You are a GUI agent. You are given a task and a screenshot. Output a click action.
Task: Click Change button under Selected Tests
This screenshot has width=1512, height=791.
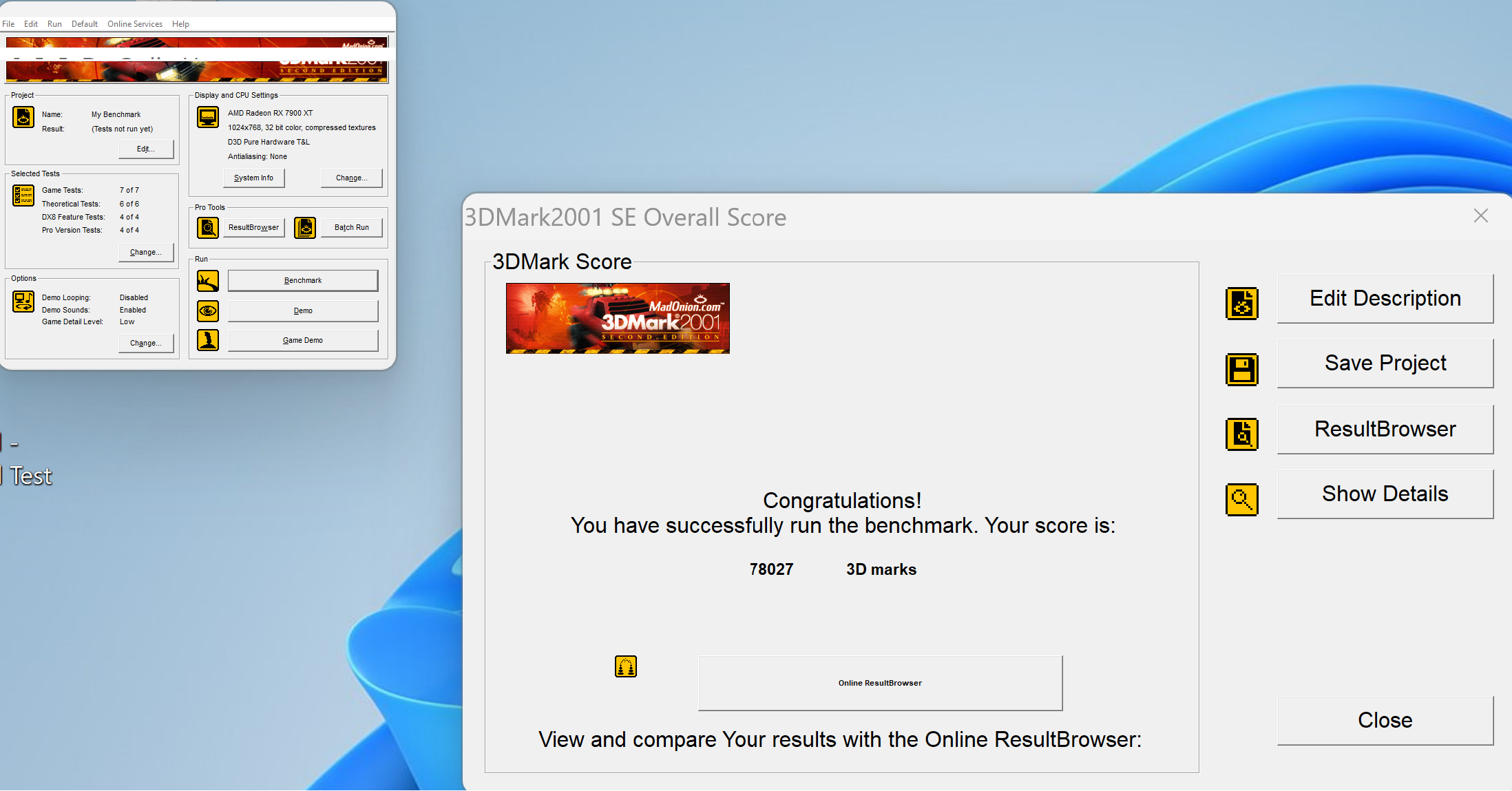tap(146, 252)
